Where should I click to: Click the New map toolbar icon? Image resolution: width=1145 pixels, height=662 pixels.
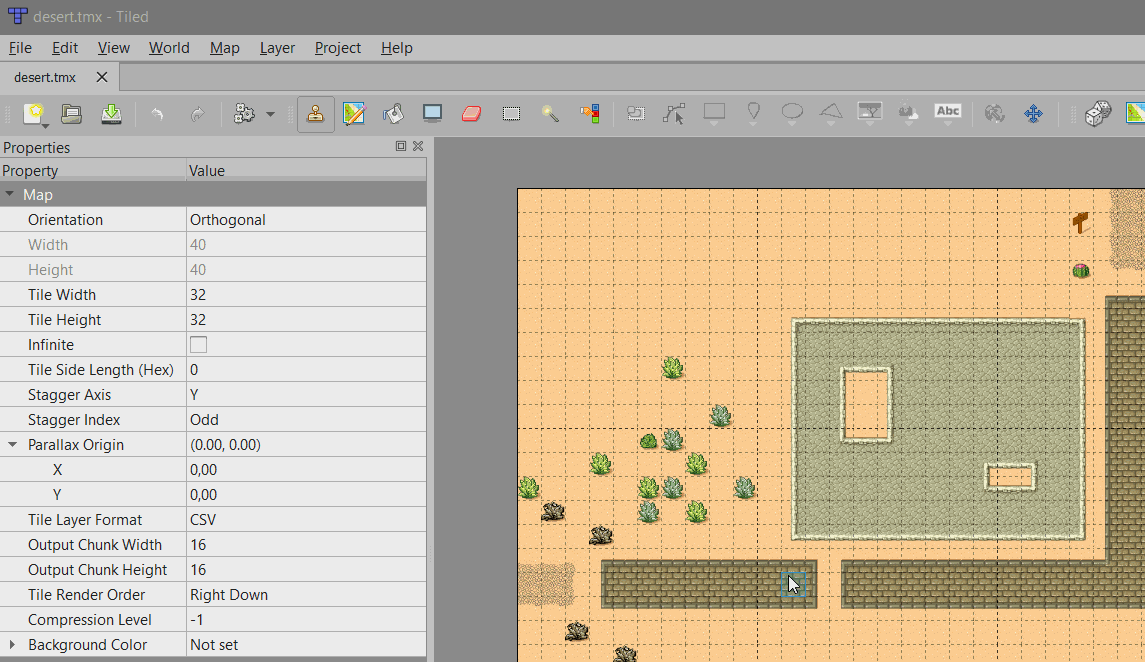(34, 114)
